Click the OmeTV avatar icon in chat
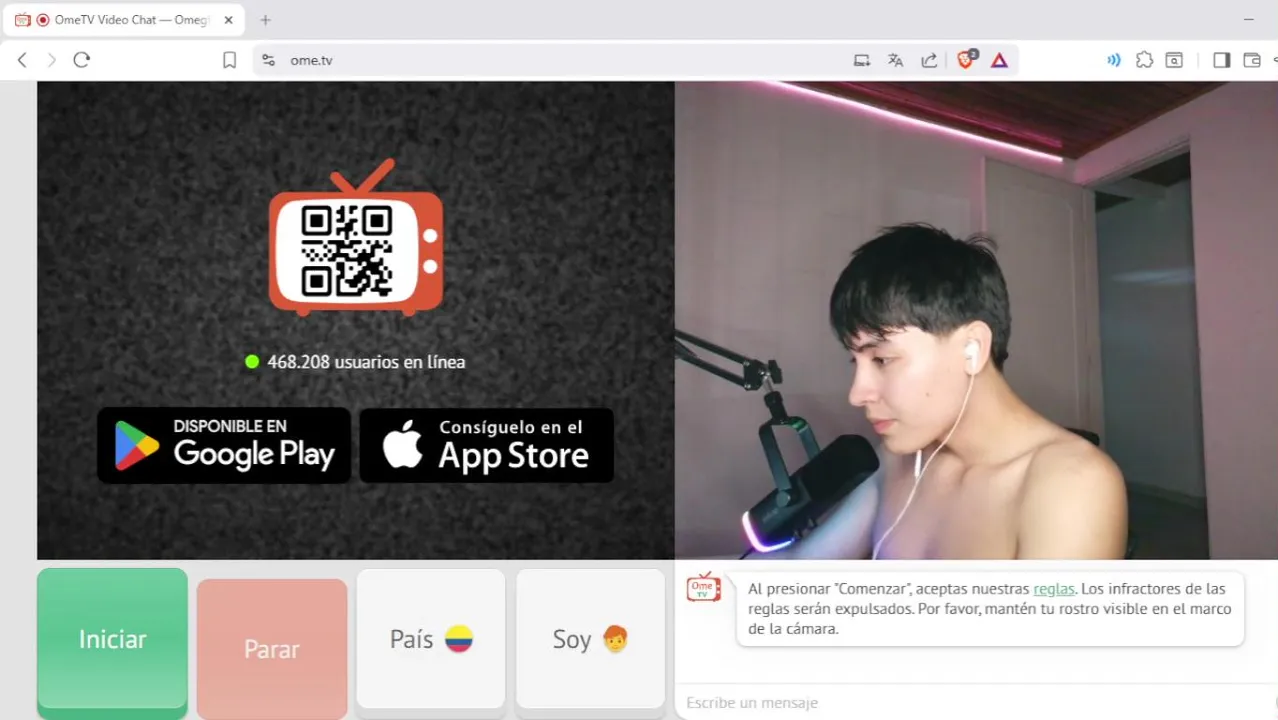The image size is (1278, 720). pyautogui.click(x=704, y=587)
